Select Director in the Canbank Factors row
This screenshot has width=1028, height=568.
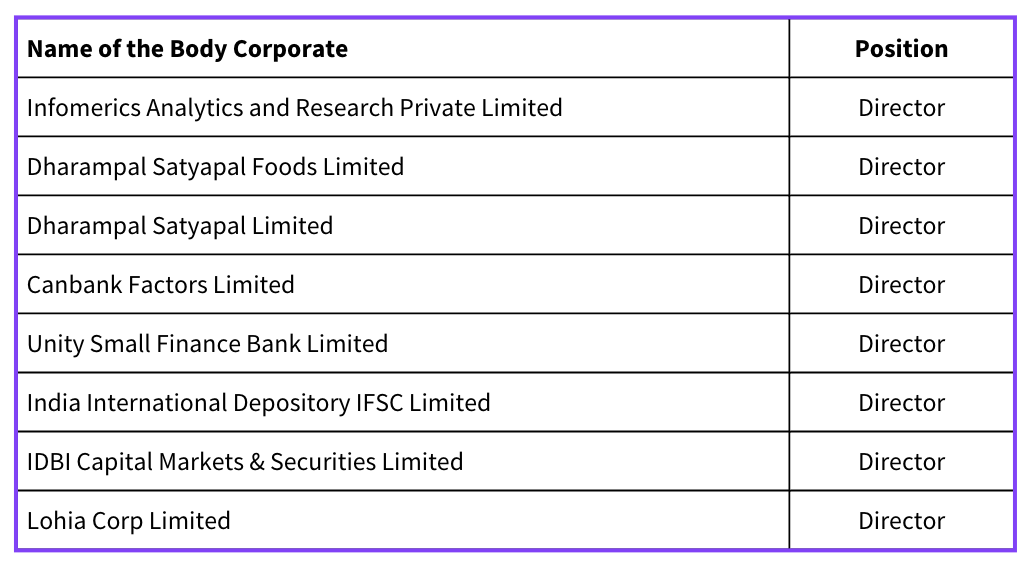901,285
